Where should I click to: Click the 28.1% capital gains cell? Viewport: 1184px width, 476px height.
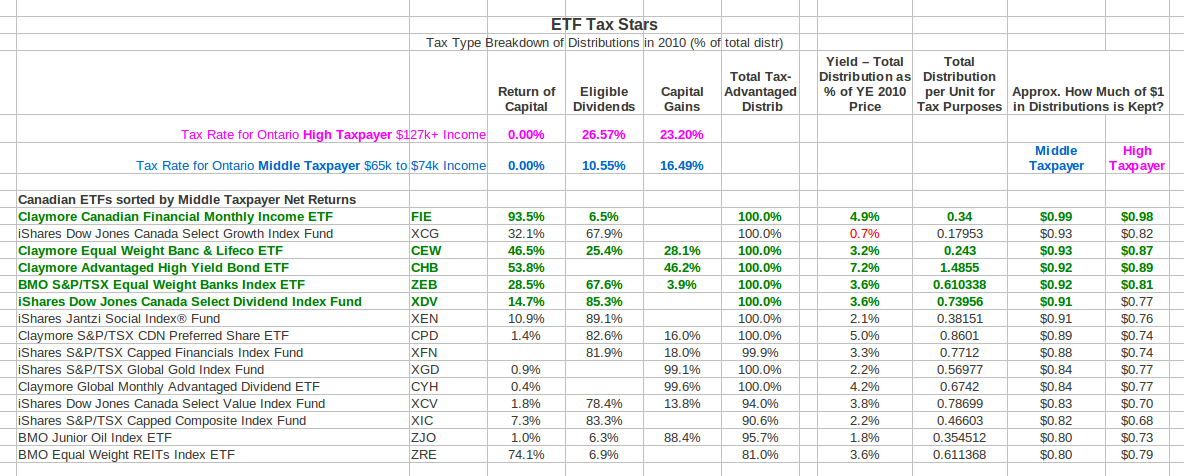682,250
